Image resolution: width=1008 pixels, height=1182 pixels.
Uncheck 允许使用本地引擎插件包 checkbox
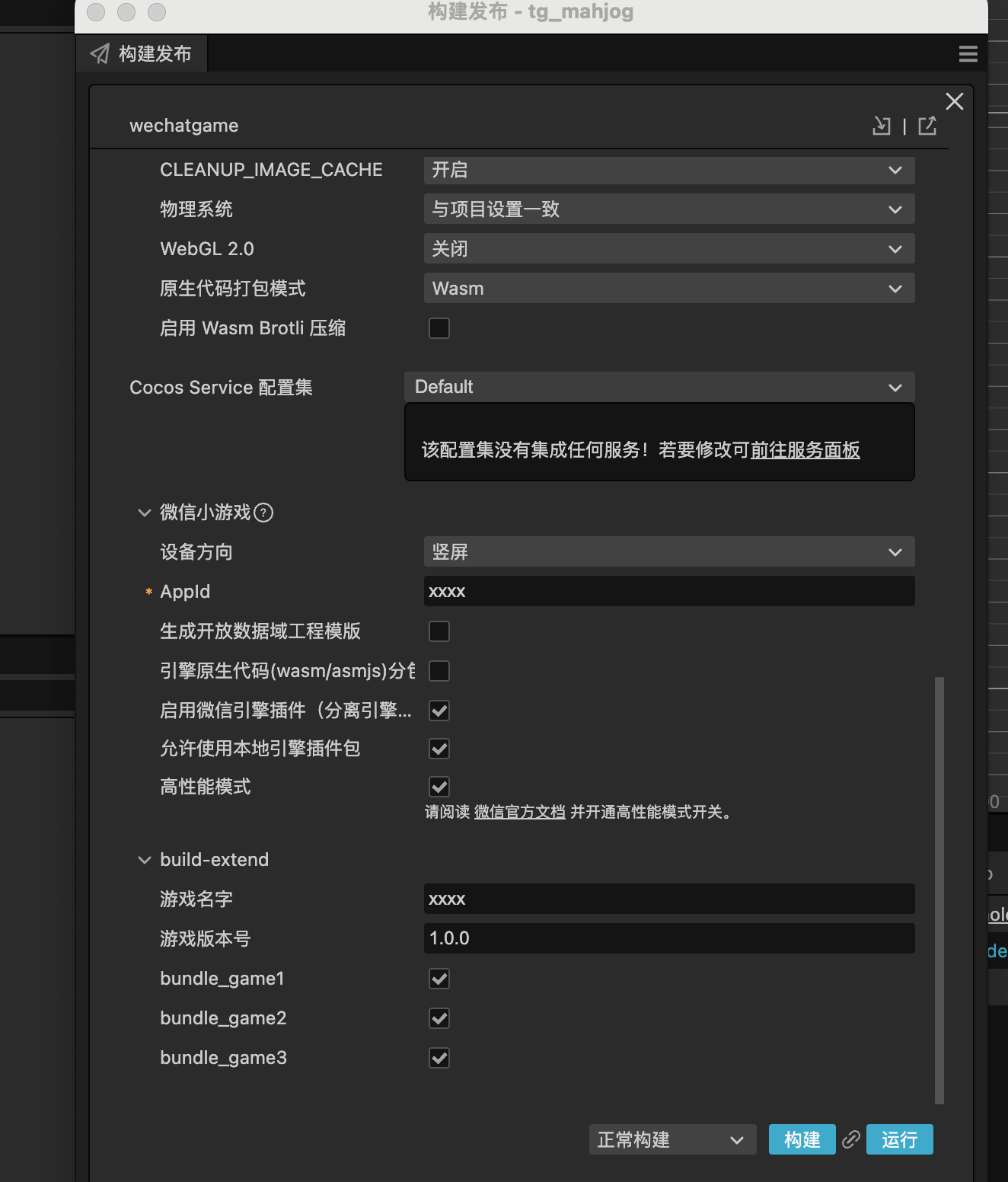click(439, 749)
